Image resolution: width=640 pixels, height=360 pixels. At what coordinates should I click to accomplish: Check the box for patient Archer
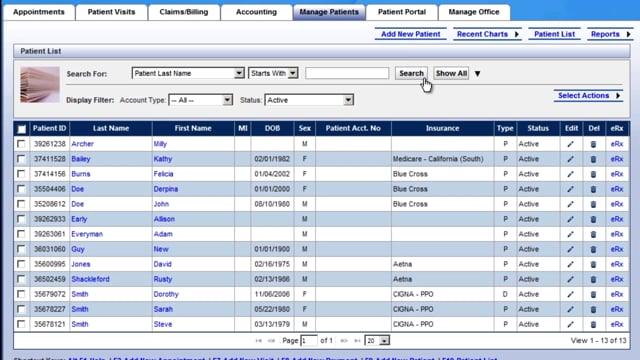pos(21,144)
